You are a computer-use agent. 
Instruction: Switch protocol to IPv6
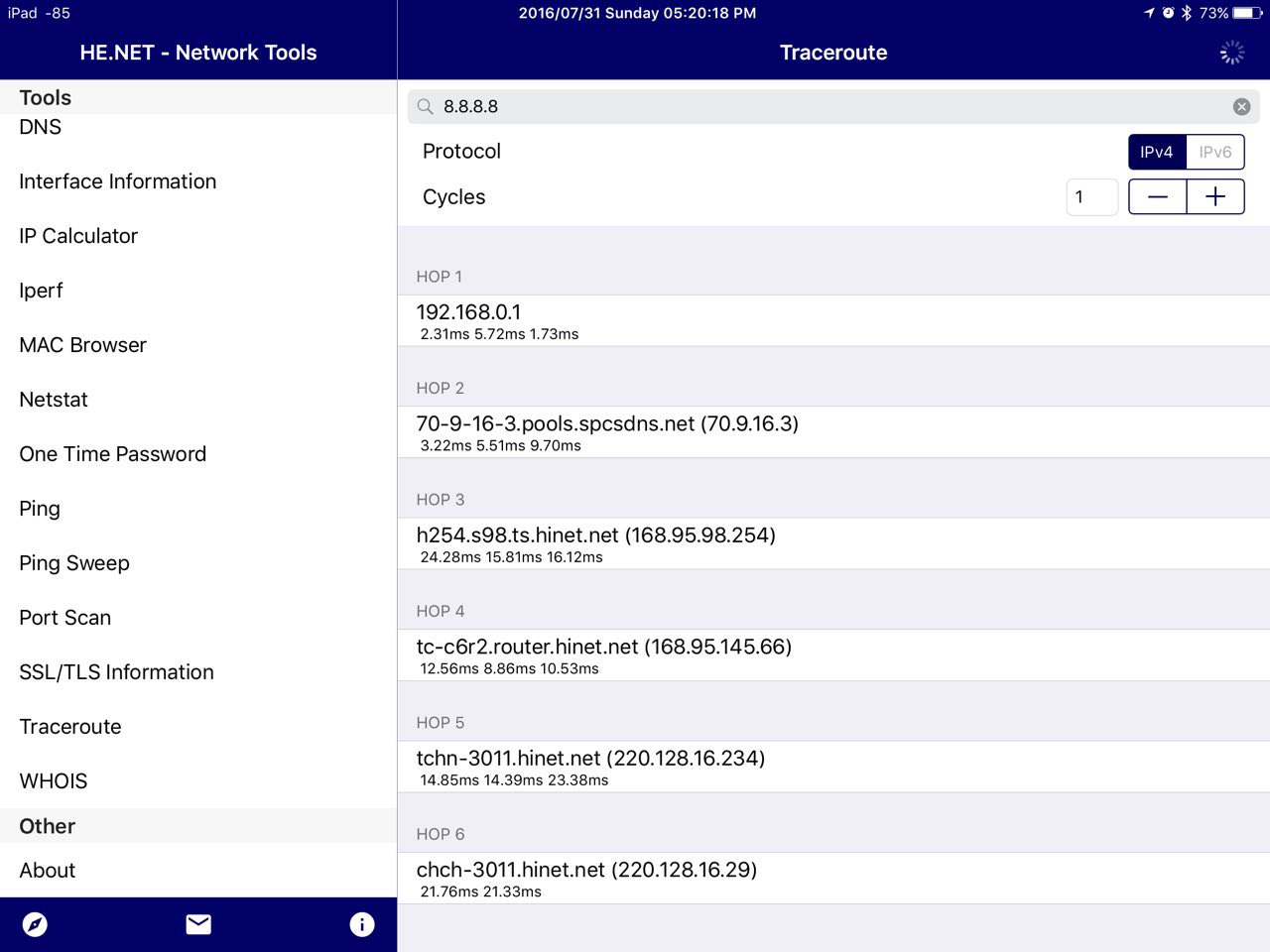point(1214,152)
